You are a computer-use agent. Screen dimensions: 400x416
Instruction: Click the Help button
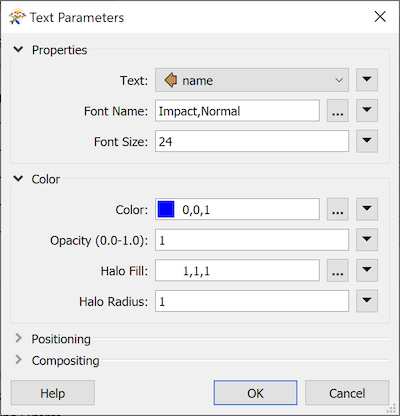click(53, 393)
